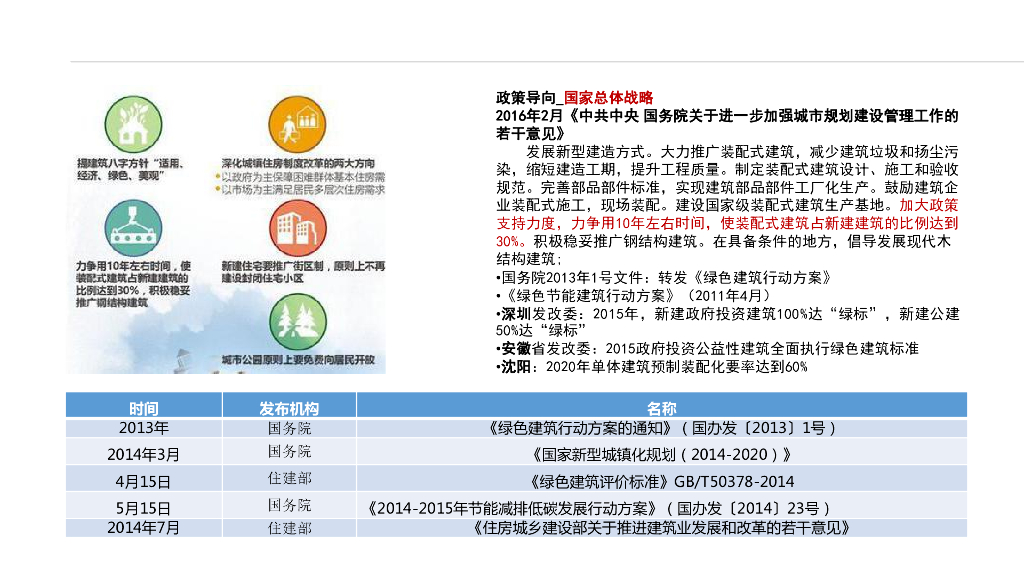Screen dimensions: 1024x576
Task: Click '国务院' in the 5月15日 row
Action: pos(289,505)
